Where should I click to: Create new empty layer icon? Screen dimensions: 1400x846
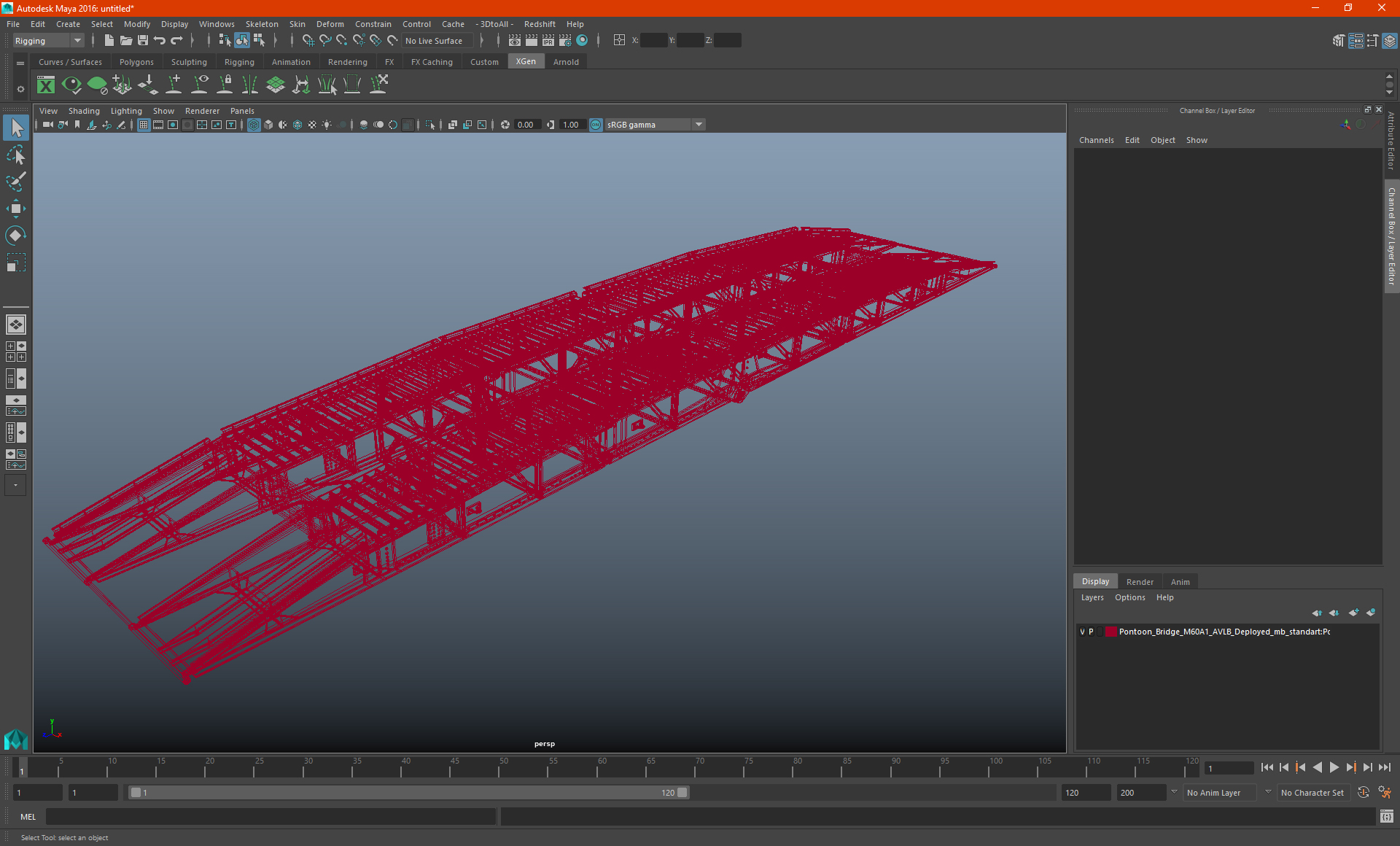click(x=1353, y=613)
